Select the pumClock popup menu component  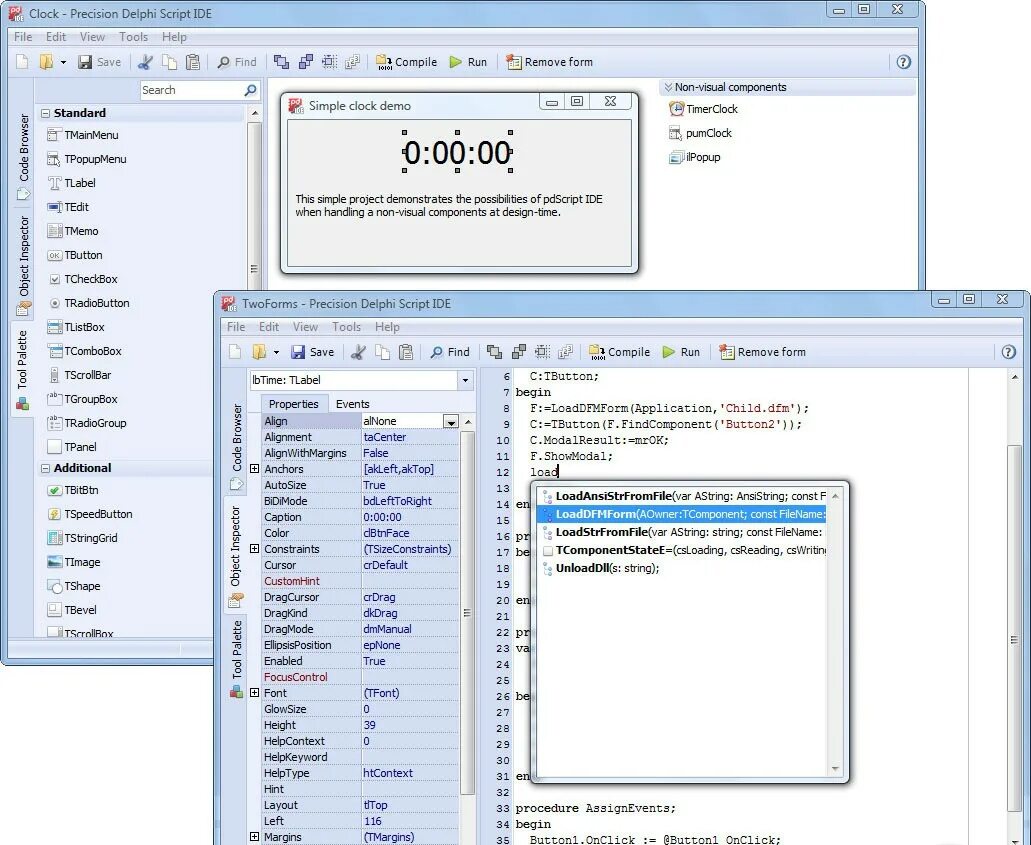[700, 133]
